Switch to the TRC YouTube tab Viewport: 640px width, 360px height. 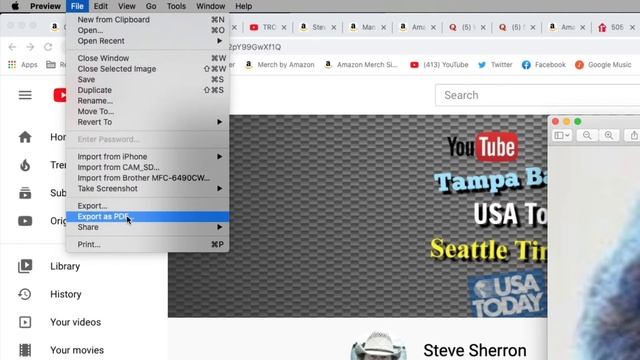tap(264, 27)
